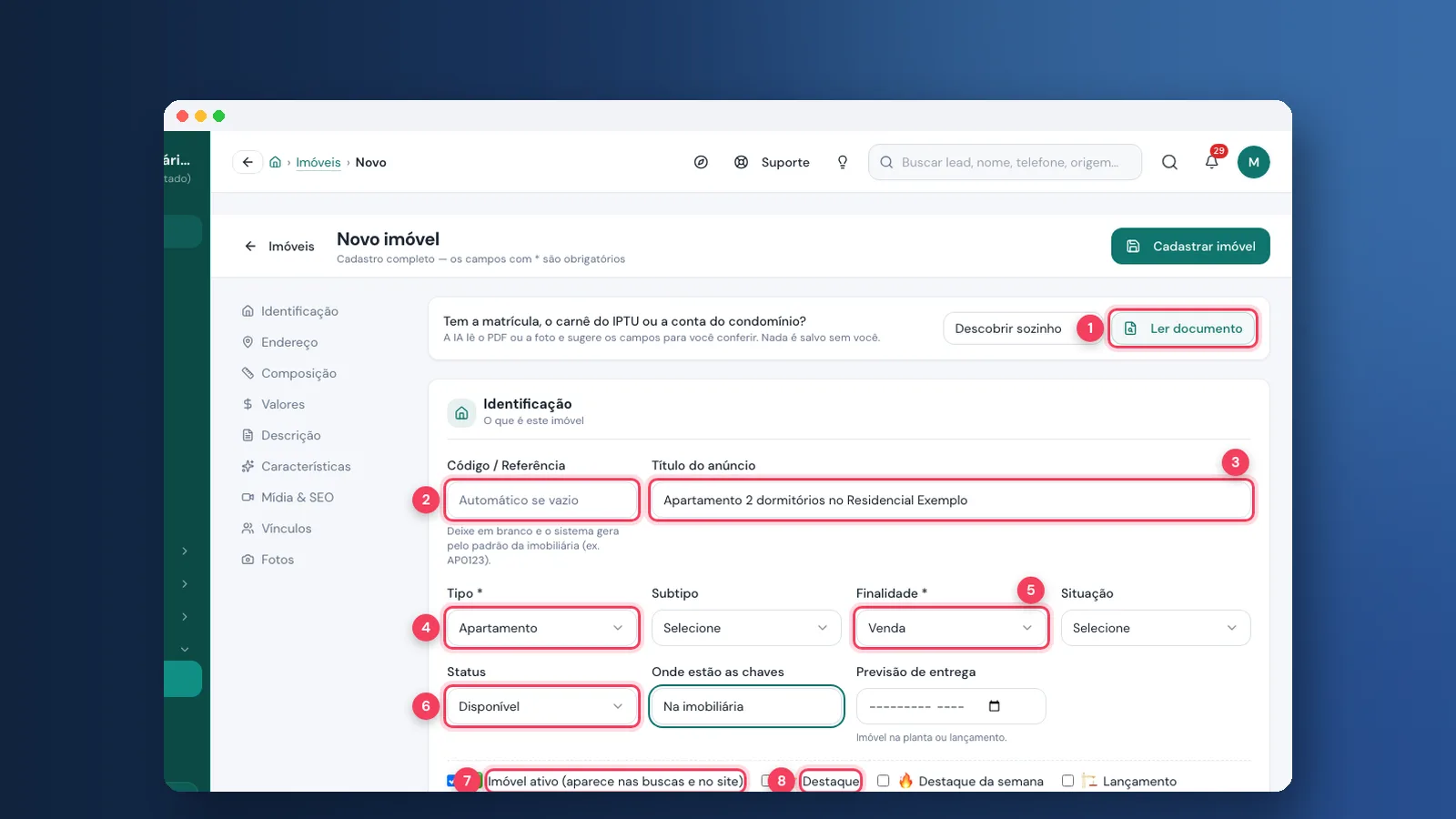This screenshot has width=1456, height=819.
Task: Toggle the Lançamento checkbox
Action: click(1067, 781)
